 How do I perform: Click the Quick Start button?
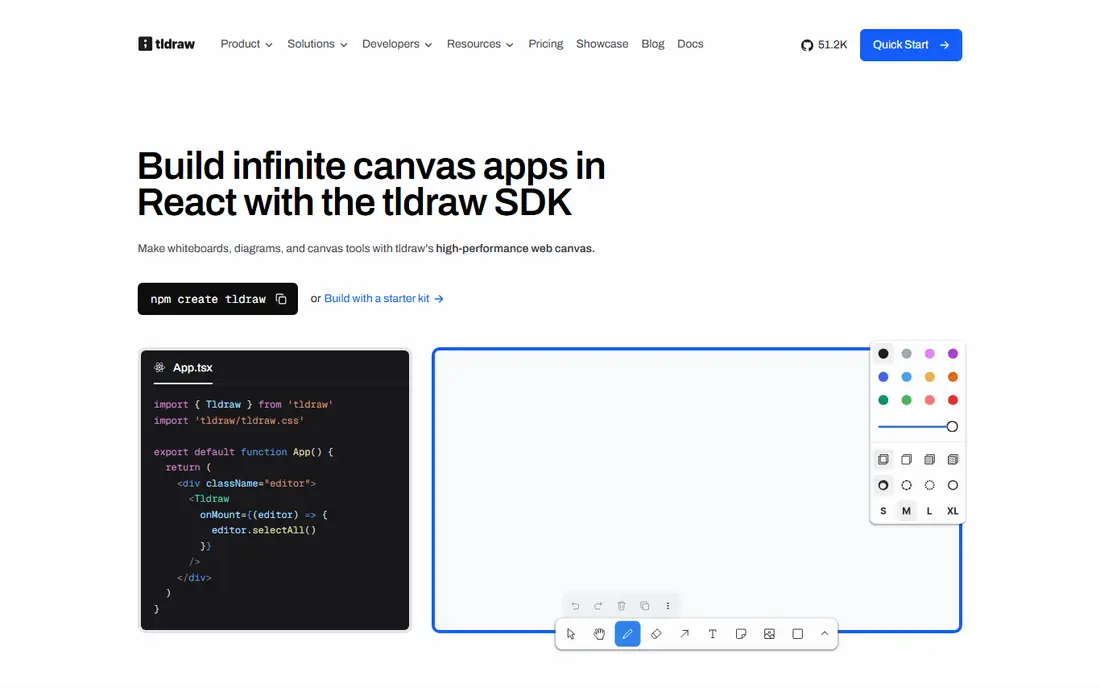911,45
